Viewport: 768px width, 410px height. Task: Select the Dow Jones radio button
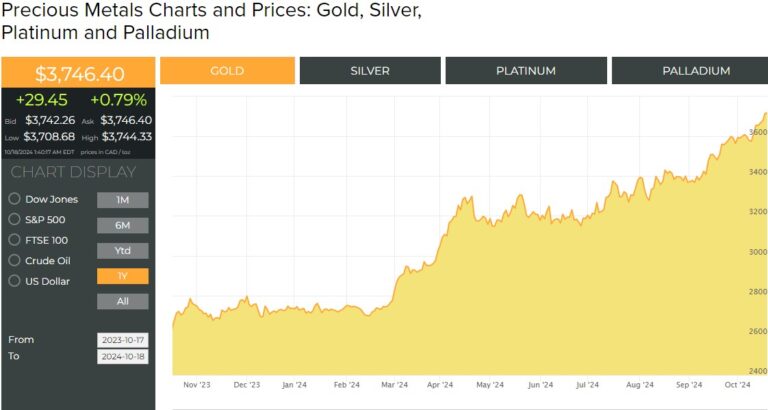click(x=15, y=199)
